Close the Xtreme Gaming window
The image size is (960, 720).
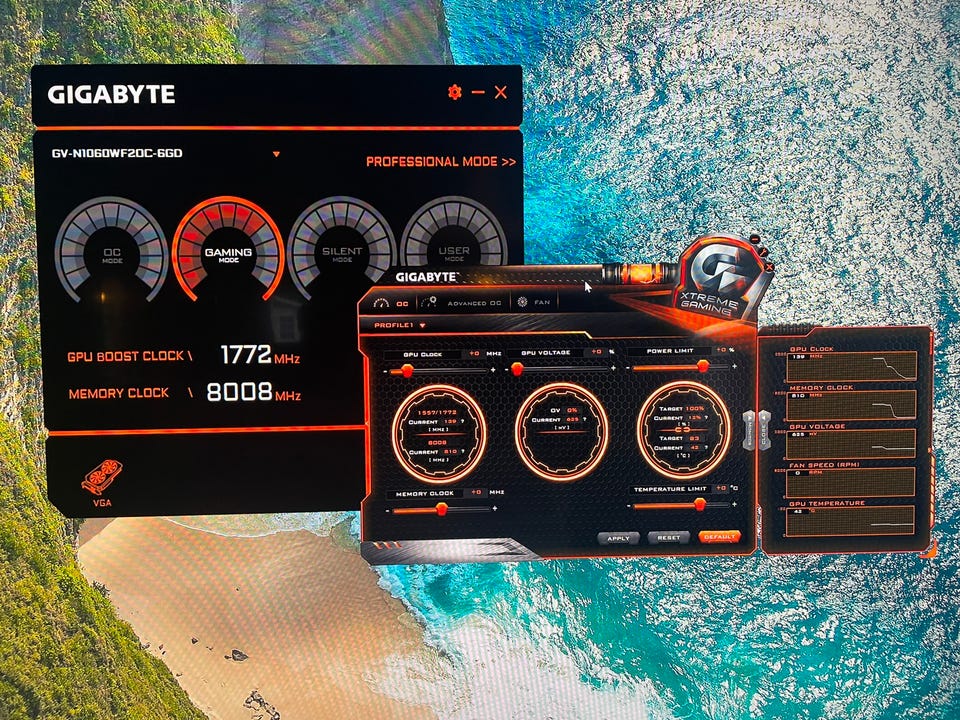[x=770, y=267]
